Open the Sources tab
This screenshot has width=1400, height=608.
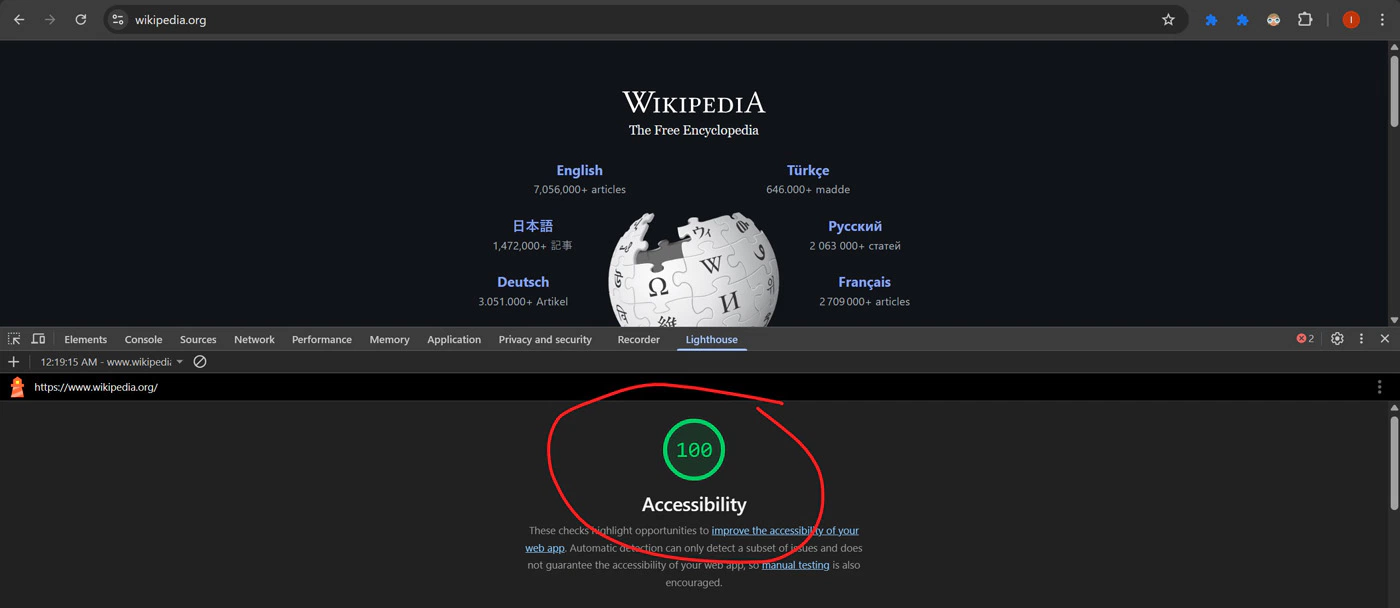click(198, 340)
